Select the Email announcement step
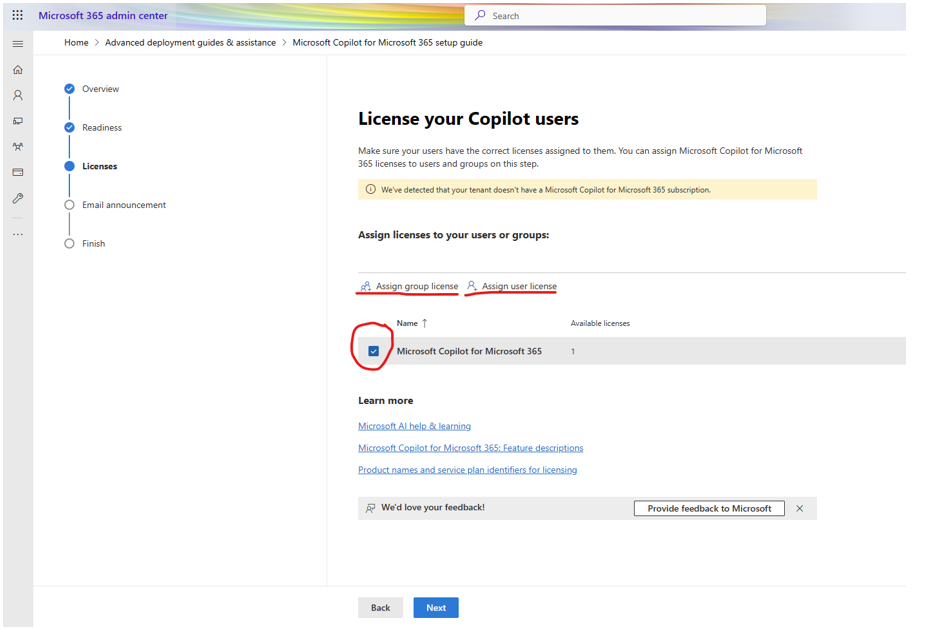Viewport: 950px width, 629px height. 124,205
